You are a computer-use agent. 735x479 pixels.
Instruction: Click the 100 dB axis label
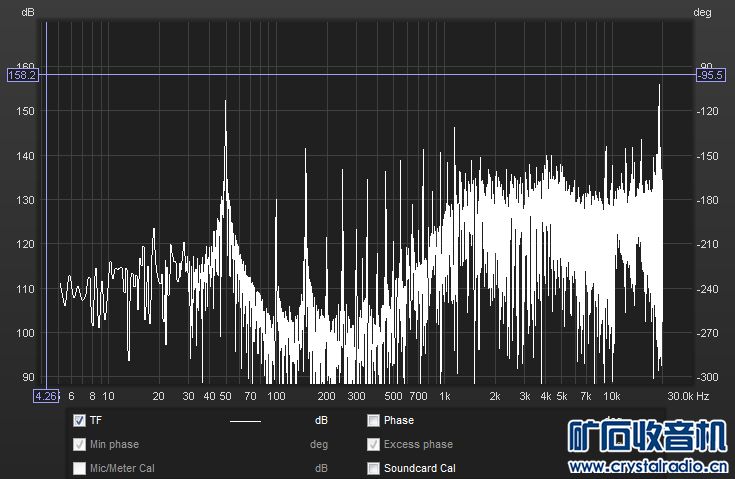point(25,333)
